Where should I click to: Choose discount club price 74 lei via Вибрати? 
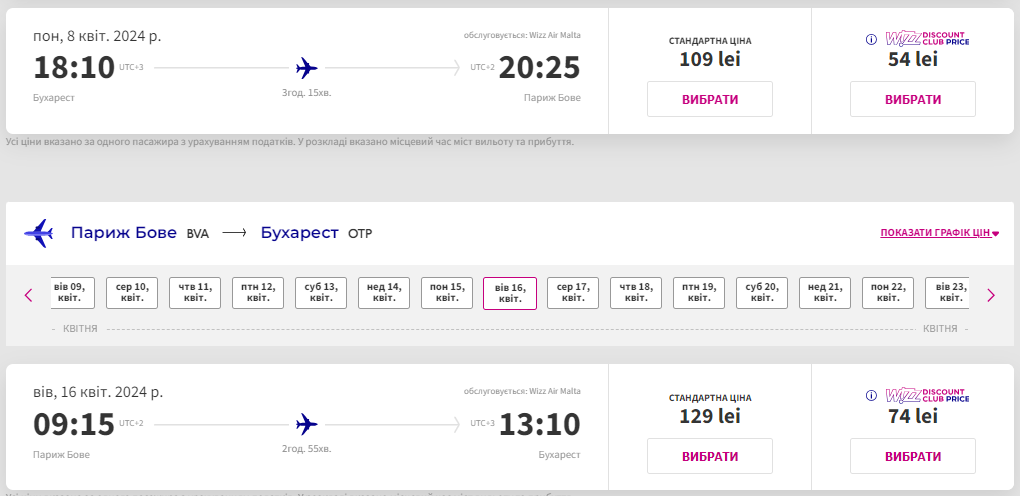913,456
